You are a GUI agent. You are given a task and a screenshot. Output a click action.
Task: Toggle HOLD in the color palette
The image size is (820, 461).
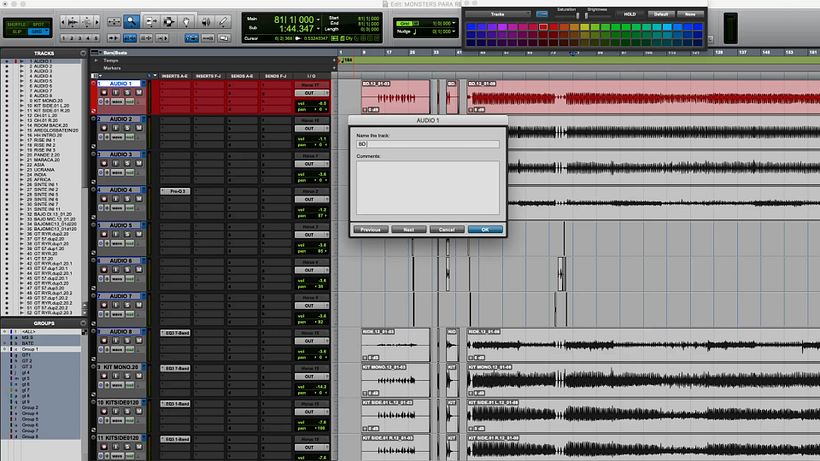click(x=630, y=14)
